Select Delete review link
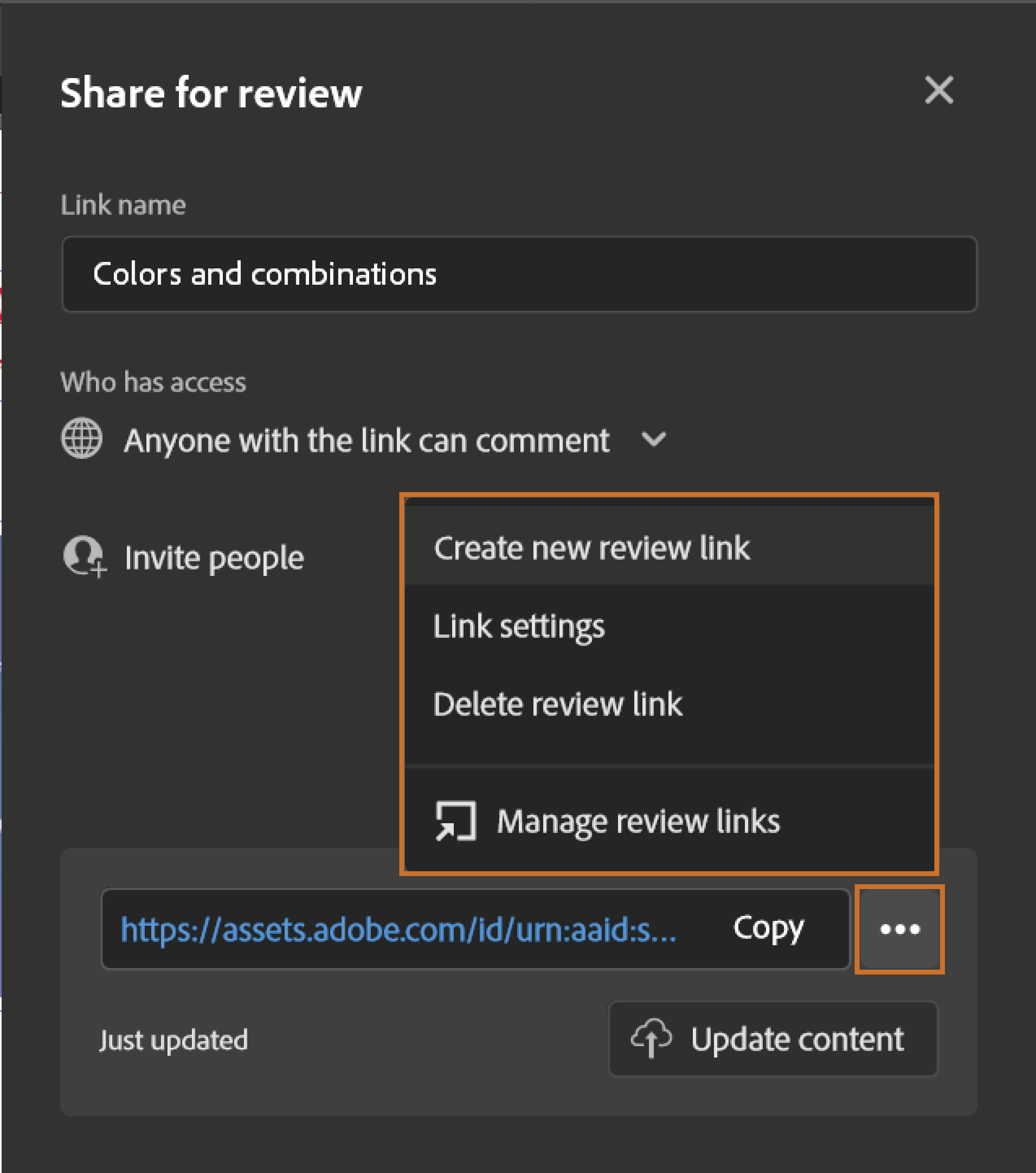Image resolution: width=1036 pixels, height=1173 pixels. tap(557, 704)
